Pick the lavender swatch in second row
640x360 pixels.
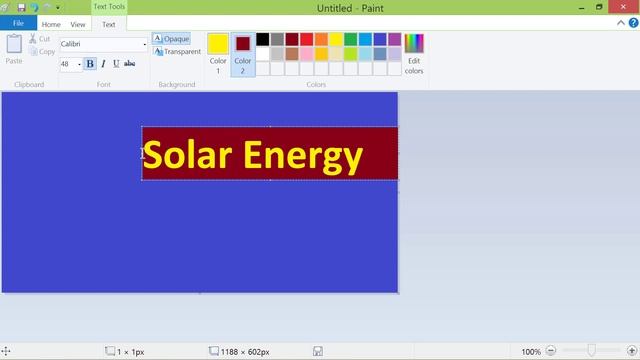[395, 54]
